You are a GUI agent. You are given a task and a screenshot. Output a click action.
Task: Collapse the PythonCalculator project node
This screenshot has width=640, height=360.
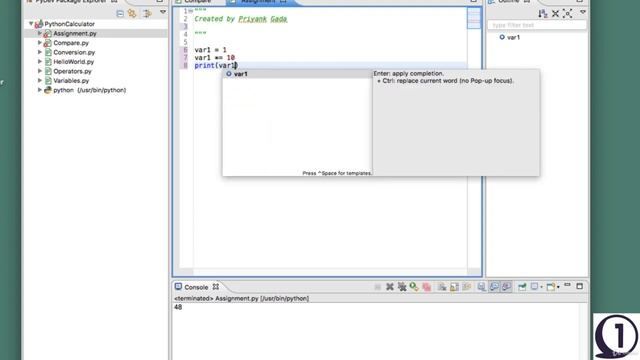pyautogui.click(x=31, y=24)
